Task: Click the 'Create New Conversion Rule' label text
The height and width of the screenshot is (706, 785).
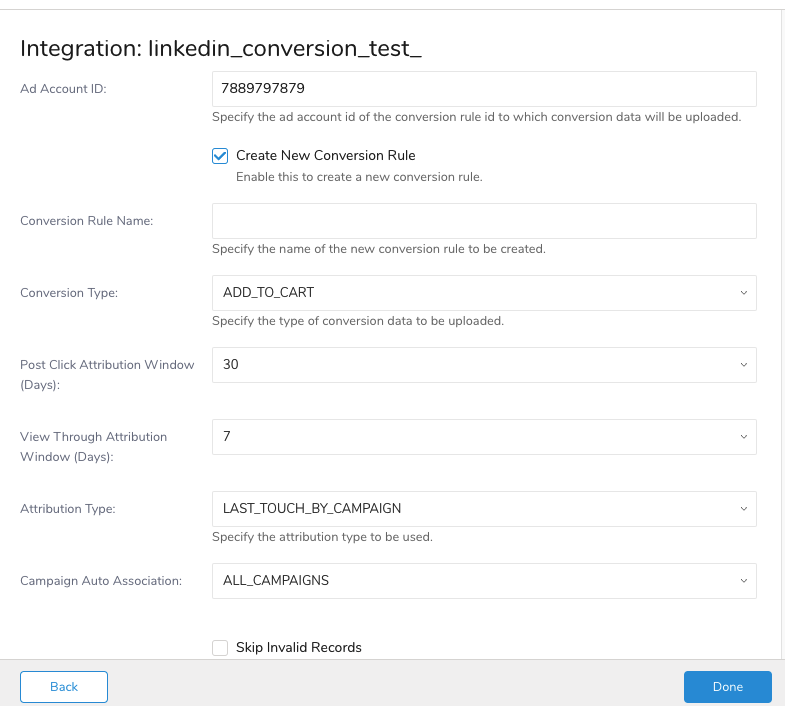Action: pyautogui.click(x=325, y=156)
